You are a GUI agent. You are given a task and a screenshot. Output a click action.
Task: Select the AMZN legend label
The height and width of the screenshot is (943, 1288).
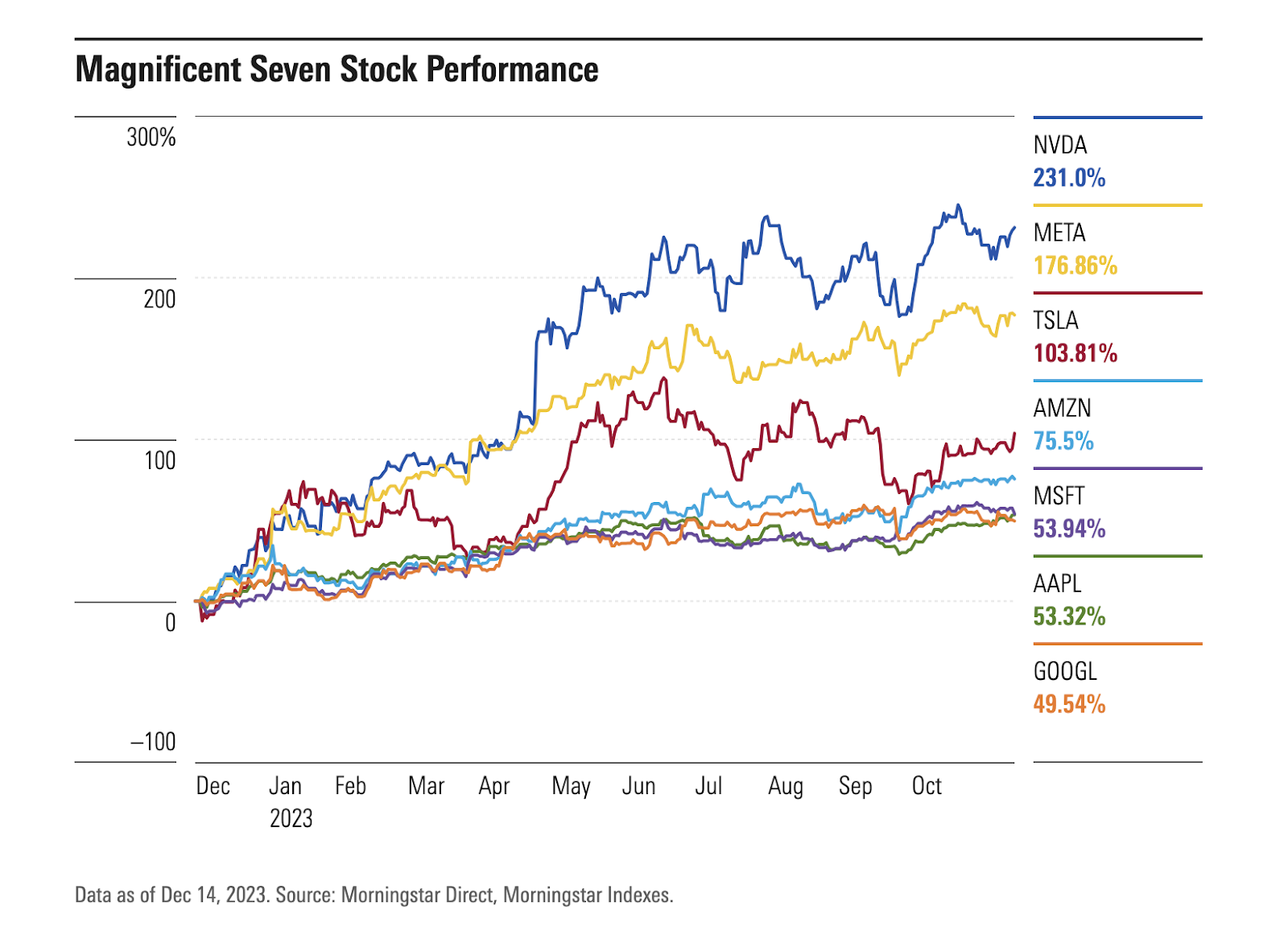[1062, 408]
